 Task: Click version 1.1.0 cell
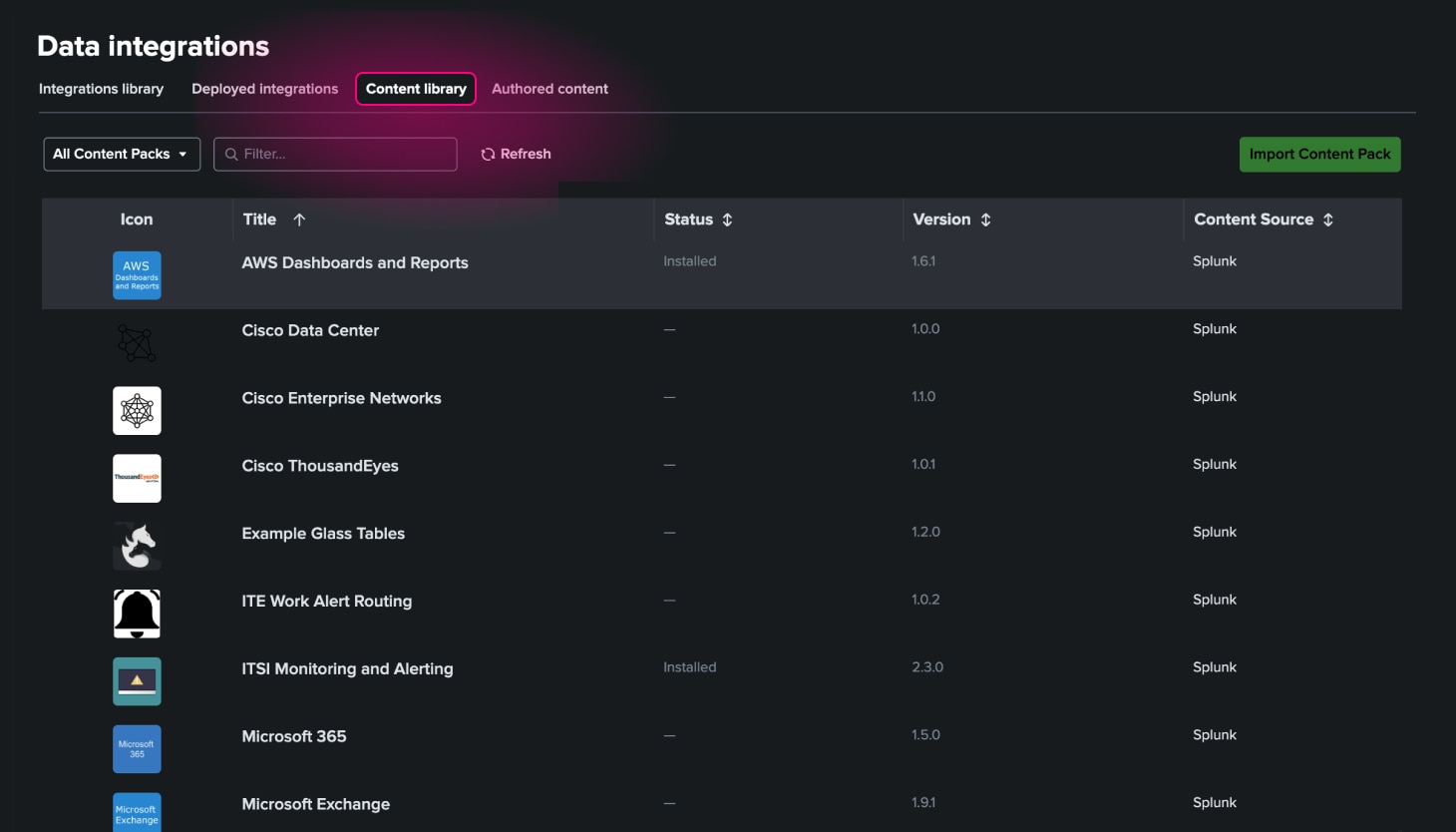click(923, 397)
